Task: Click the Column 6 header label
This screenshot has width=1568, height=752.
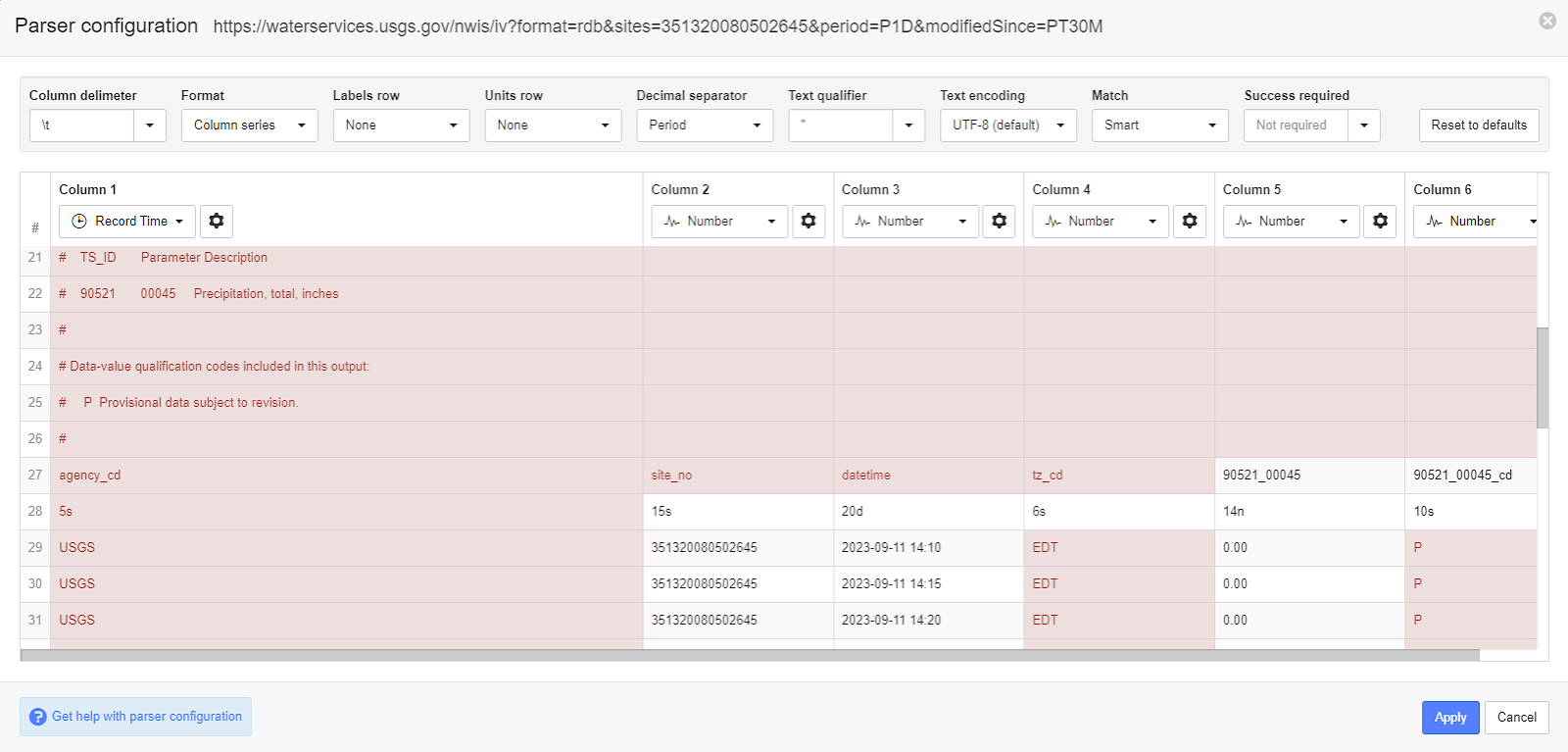Action: 1443,189
